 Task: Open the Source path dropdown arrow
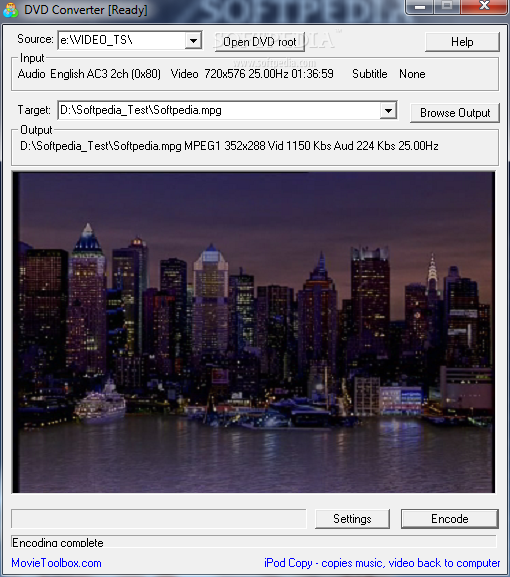(193, 40)
